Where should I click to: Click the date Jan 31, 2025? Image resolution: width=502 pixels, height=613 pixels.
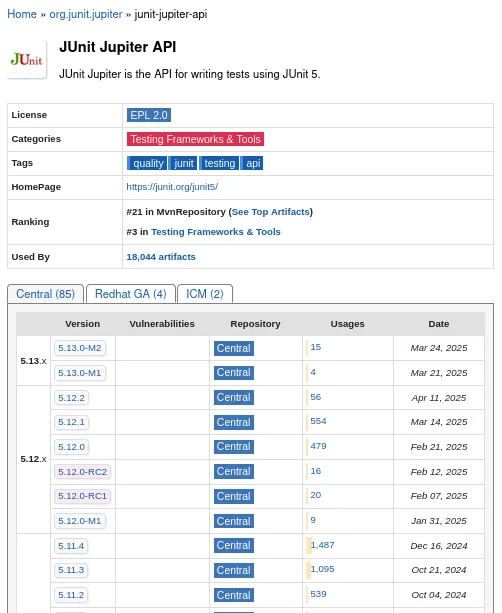439,521
